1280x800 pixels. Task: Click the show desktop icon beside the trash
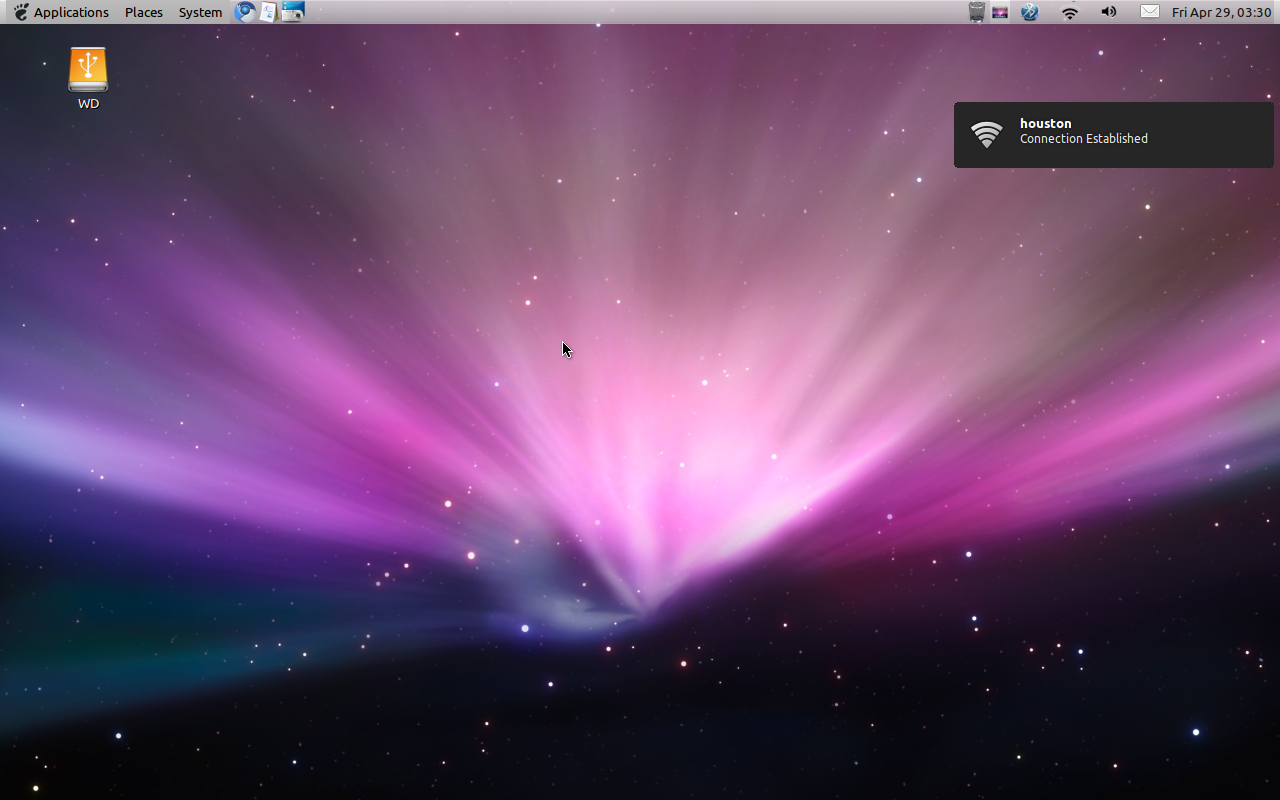[1000, 12]
